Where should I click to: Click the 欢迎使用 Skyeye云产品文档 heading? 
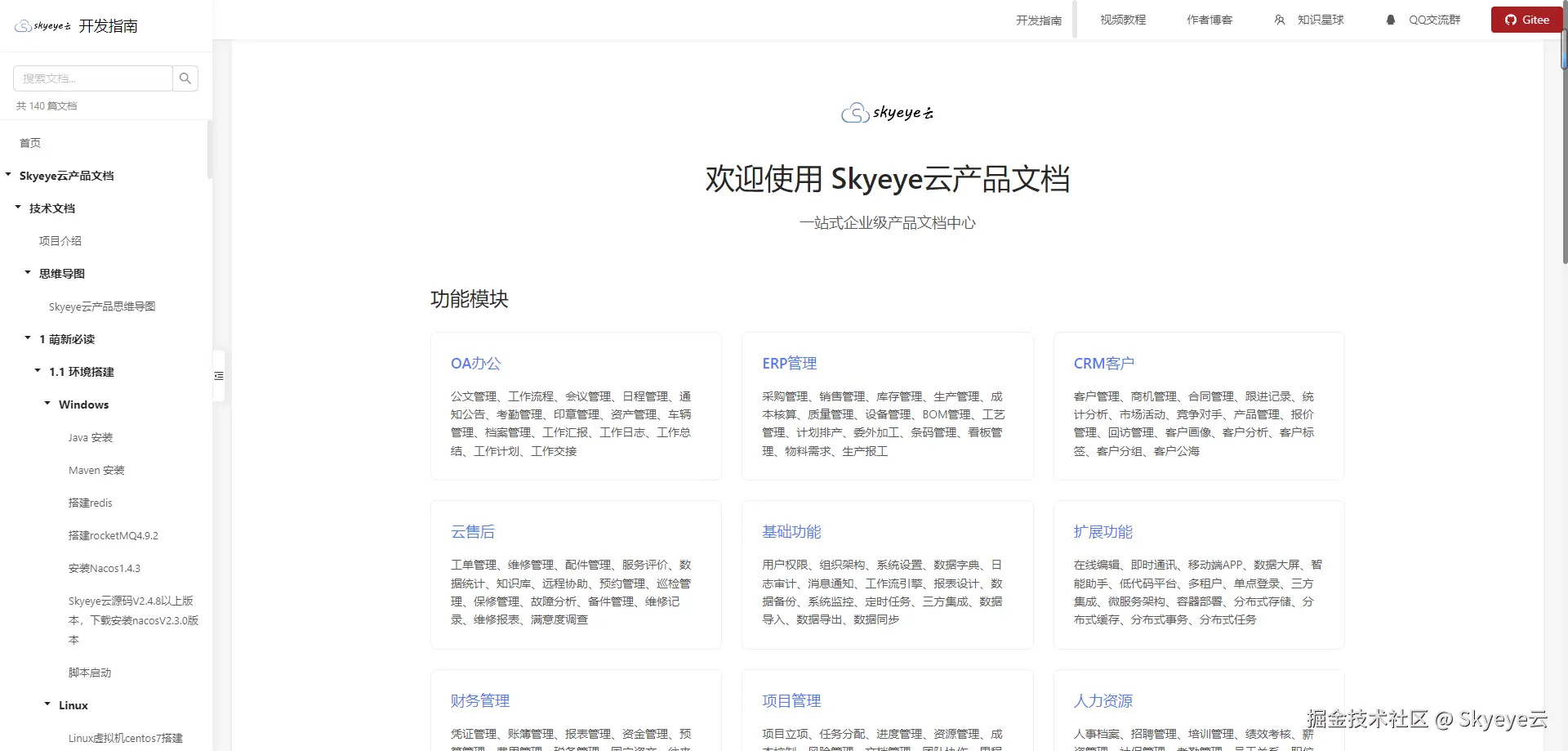[888, 179]
